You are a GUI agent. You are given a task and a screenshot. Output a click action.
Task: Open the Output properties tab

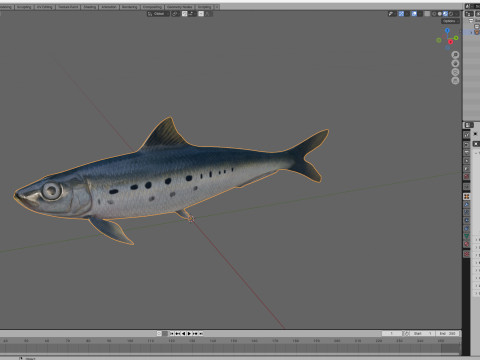click(x=467, y=152)
